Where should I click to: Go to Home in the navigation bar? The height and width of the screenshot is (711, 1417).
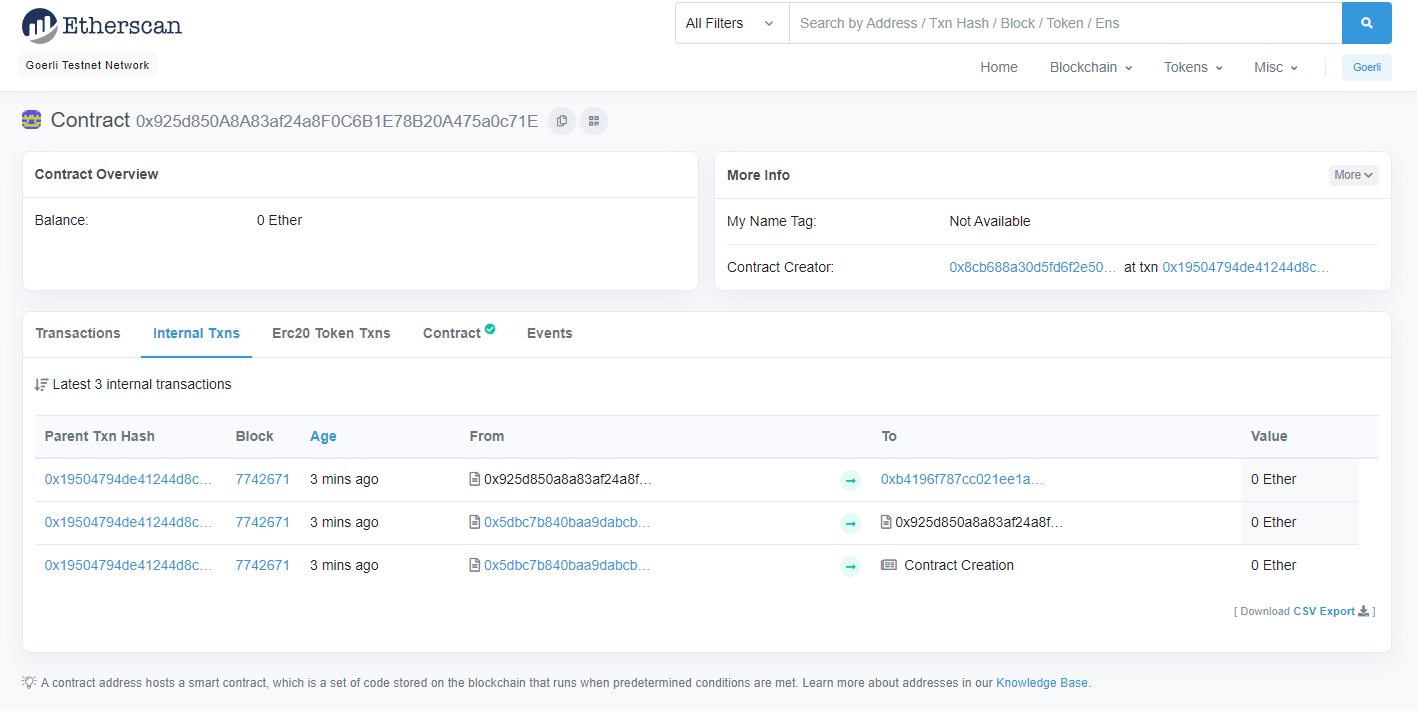pos(999,67)
